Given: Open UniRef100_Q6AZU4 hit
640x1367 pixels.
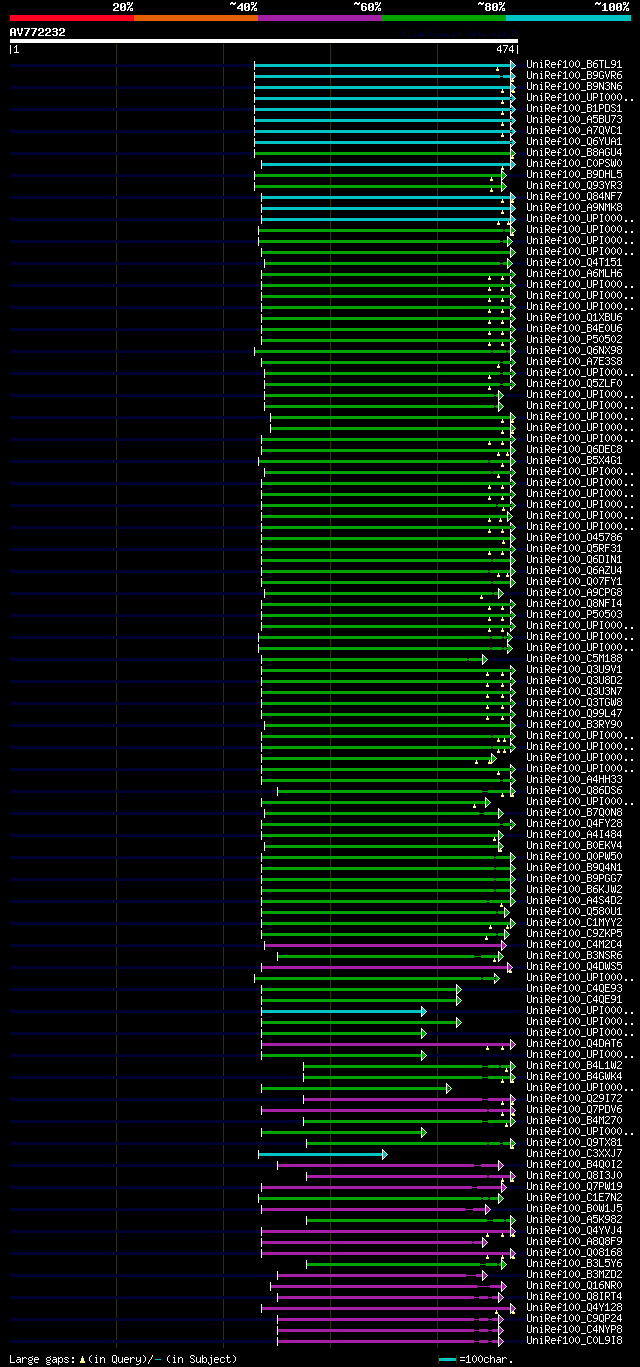Looking at the screenshot, I should point(576,570).
